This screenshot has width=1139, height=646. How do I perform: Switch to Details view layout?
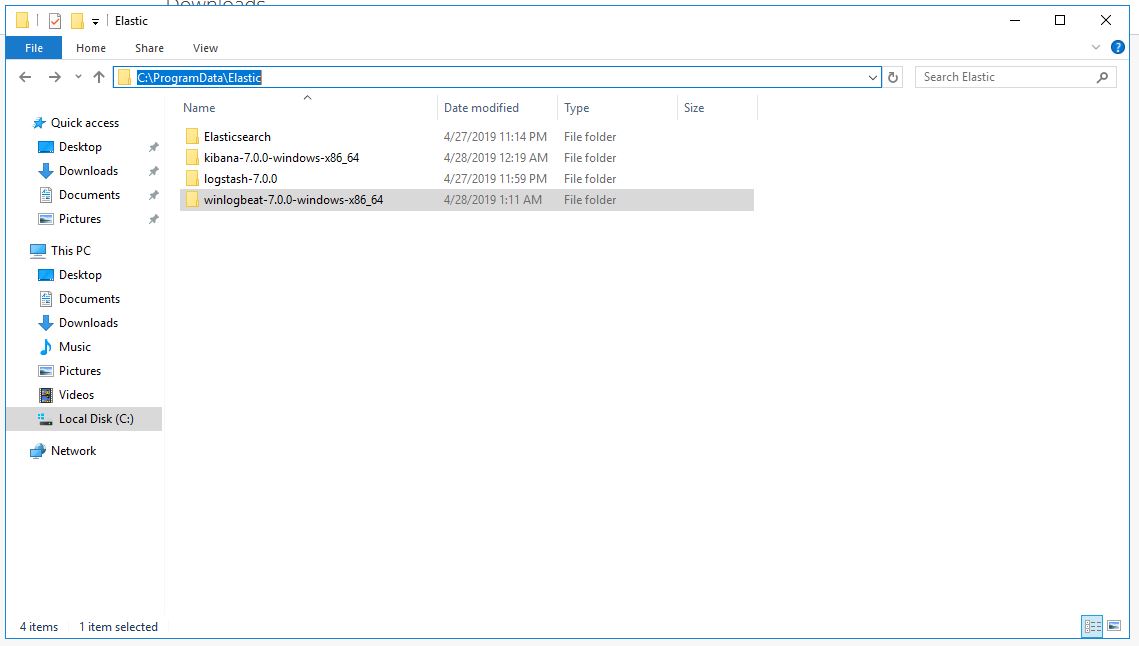coord(1093,626)
